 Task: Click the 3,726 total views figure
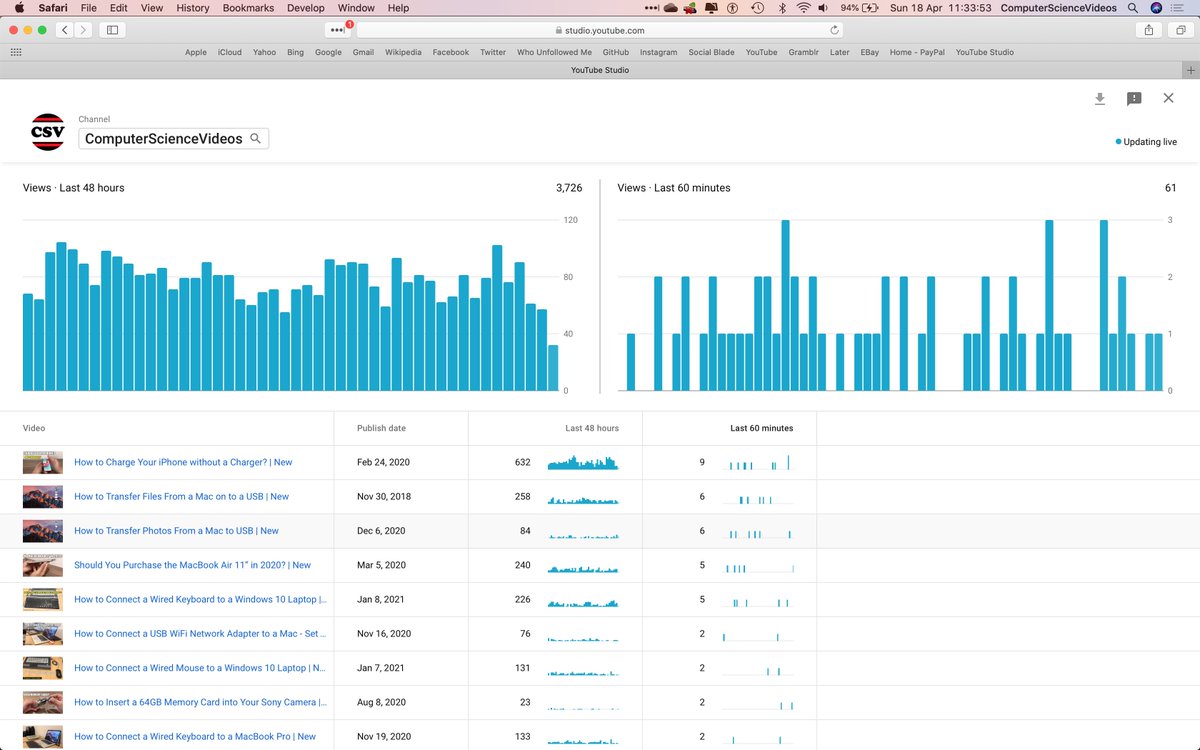pos(569,188)
